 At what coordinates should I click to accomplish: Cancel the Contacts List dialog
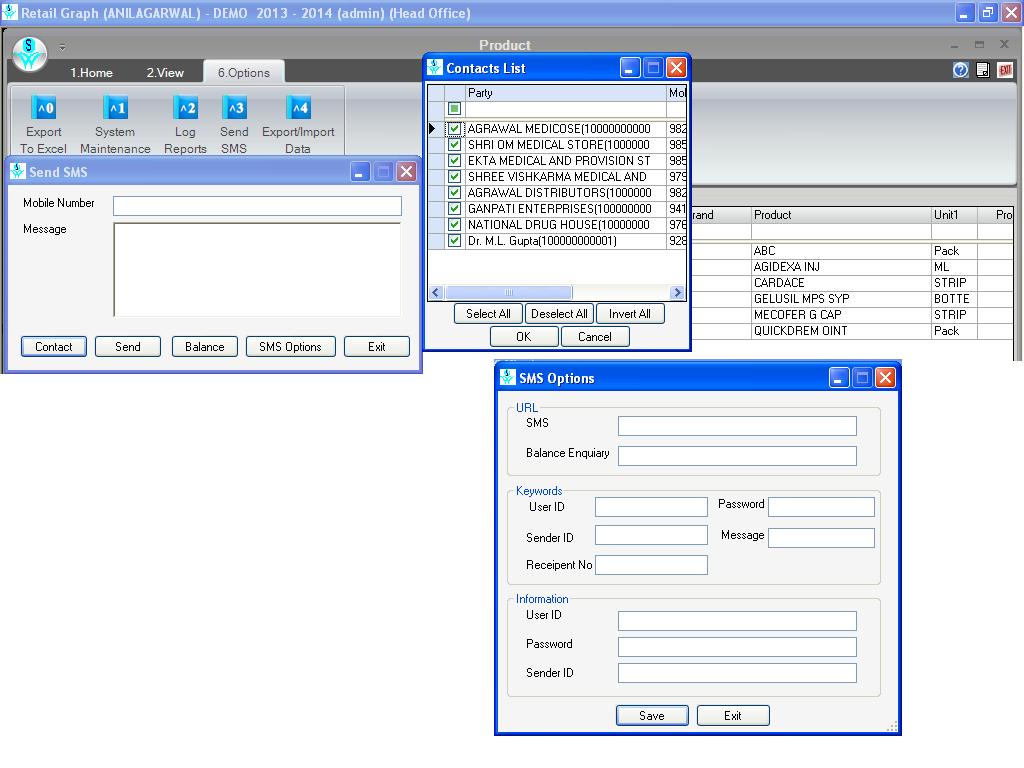[595, 337]
